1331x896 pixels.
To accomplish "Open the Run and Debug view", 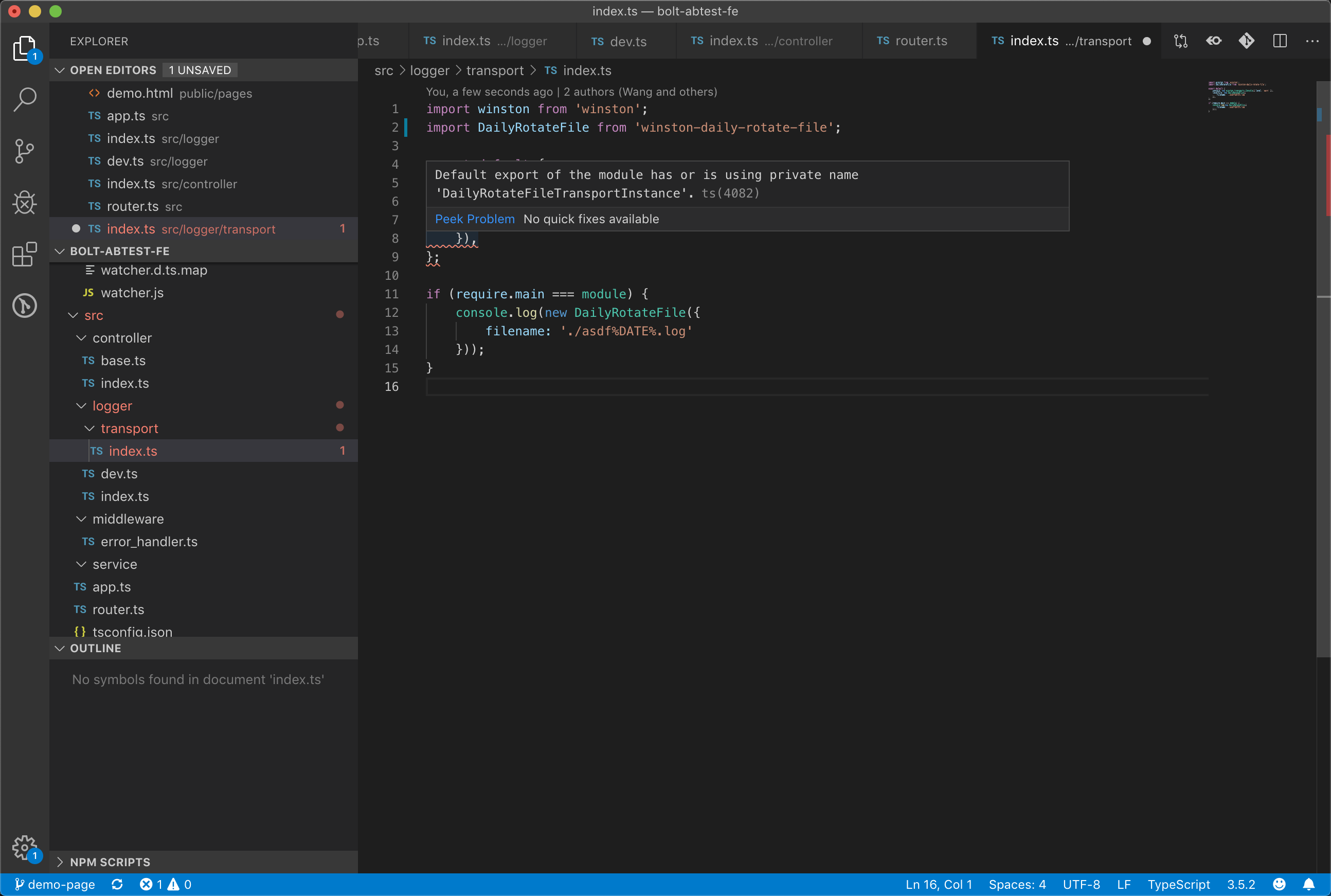I will click(x=25, y=202).
